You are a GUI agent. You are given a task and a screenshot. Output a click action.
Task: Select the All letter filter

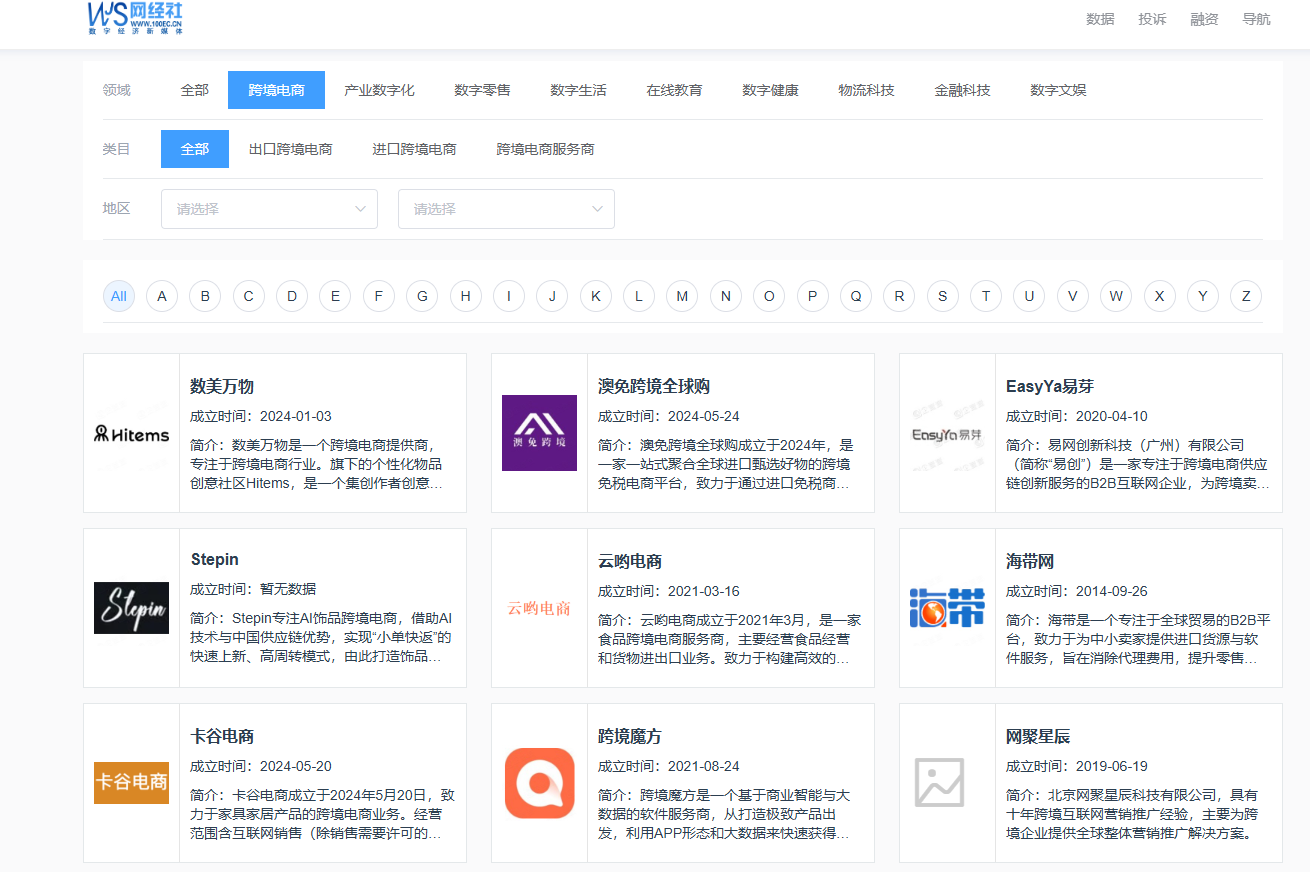coord(119,296)
